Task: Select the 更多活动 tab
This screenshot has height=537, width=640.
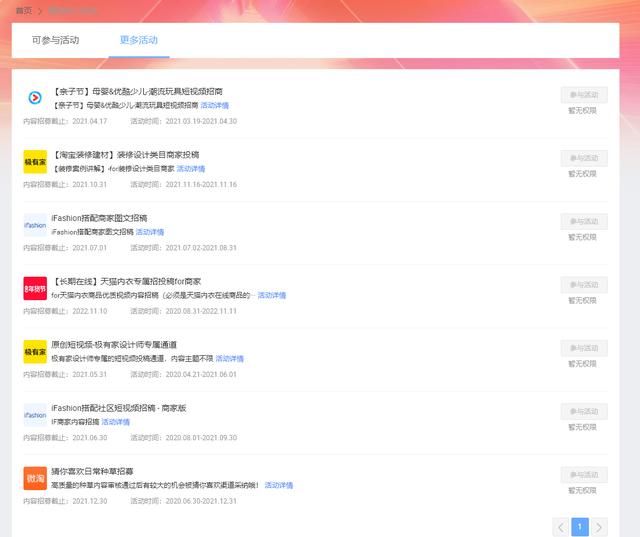Action: pos(139,40)
